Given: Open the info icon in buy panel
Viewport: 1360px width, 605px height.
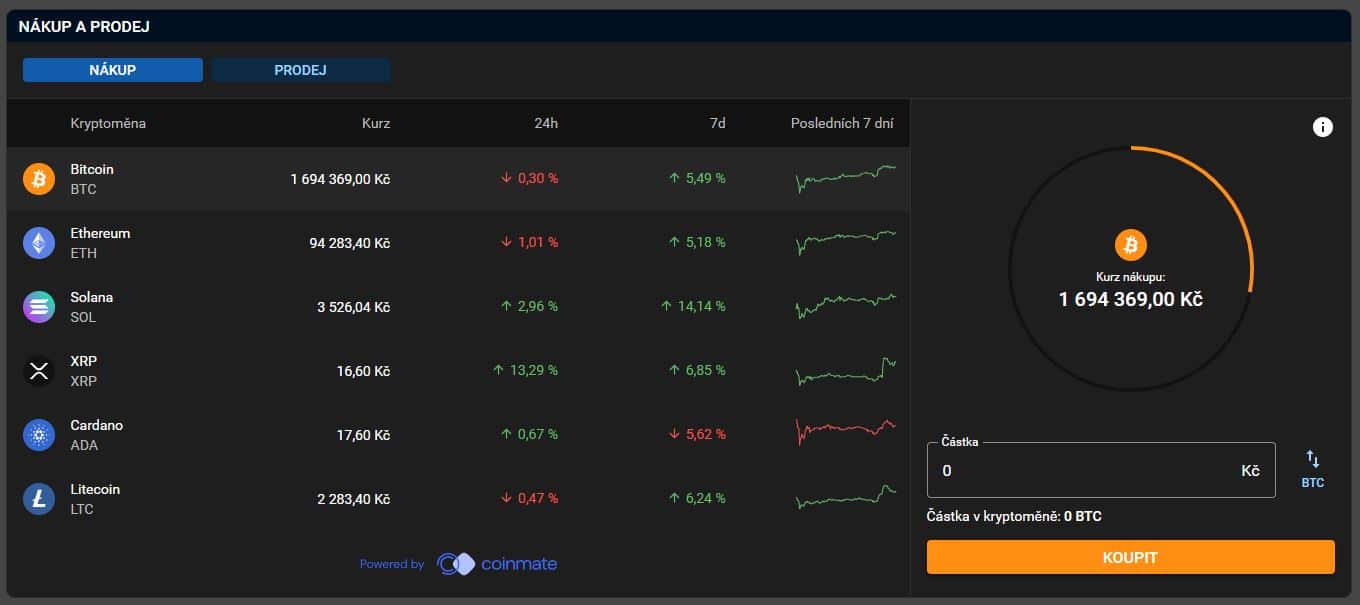Looking at the screenshot, I should pyautogui.click(x=1322, y=127).
